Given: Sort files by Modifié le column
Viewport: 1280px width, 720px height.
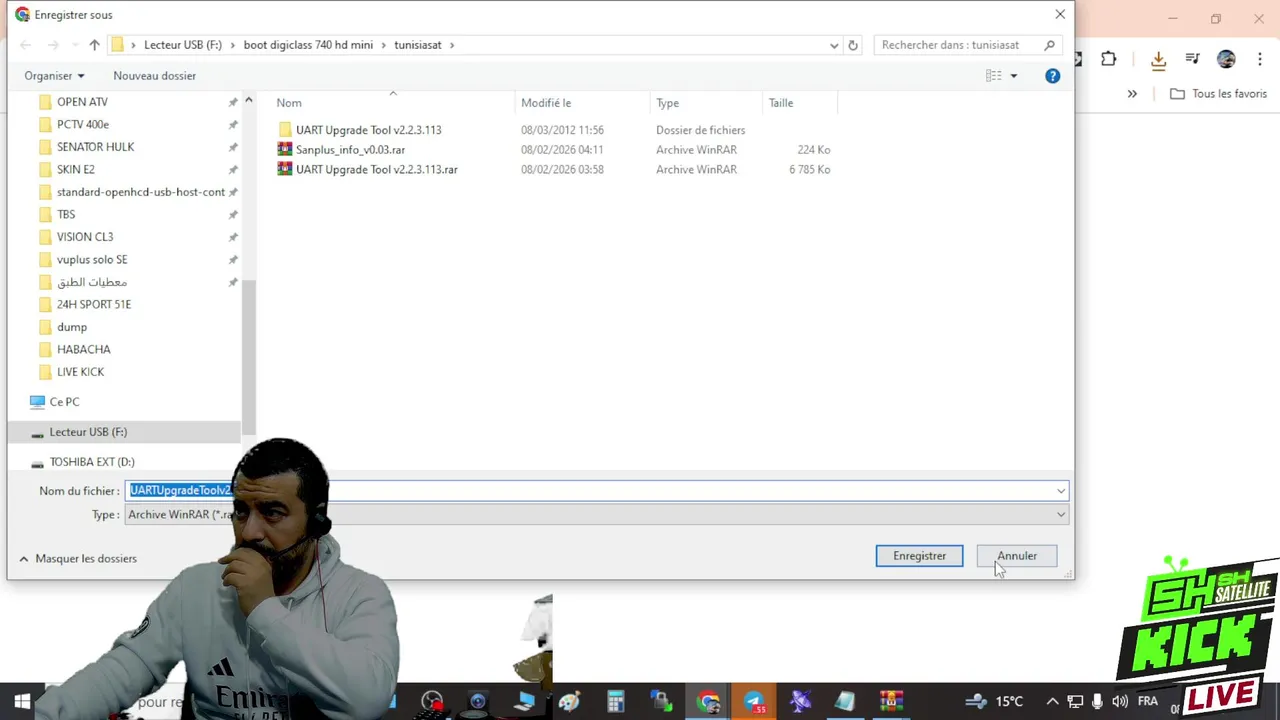Looking at the screenshot, I should [x=546, y=103].
